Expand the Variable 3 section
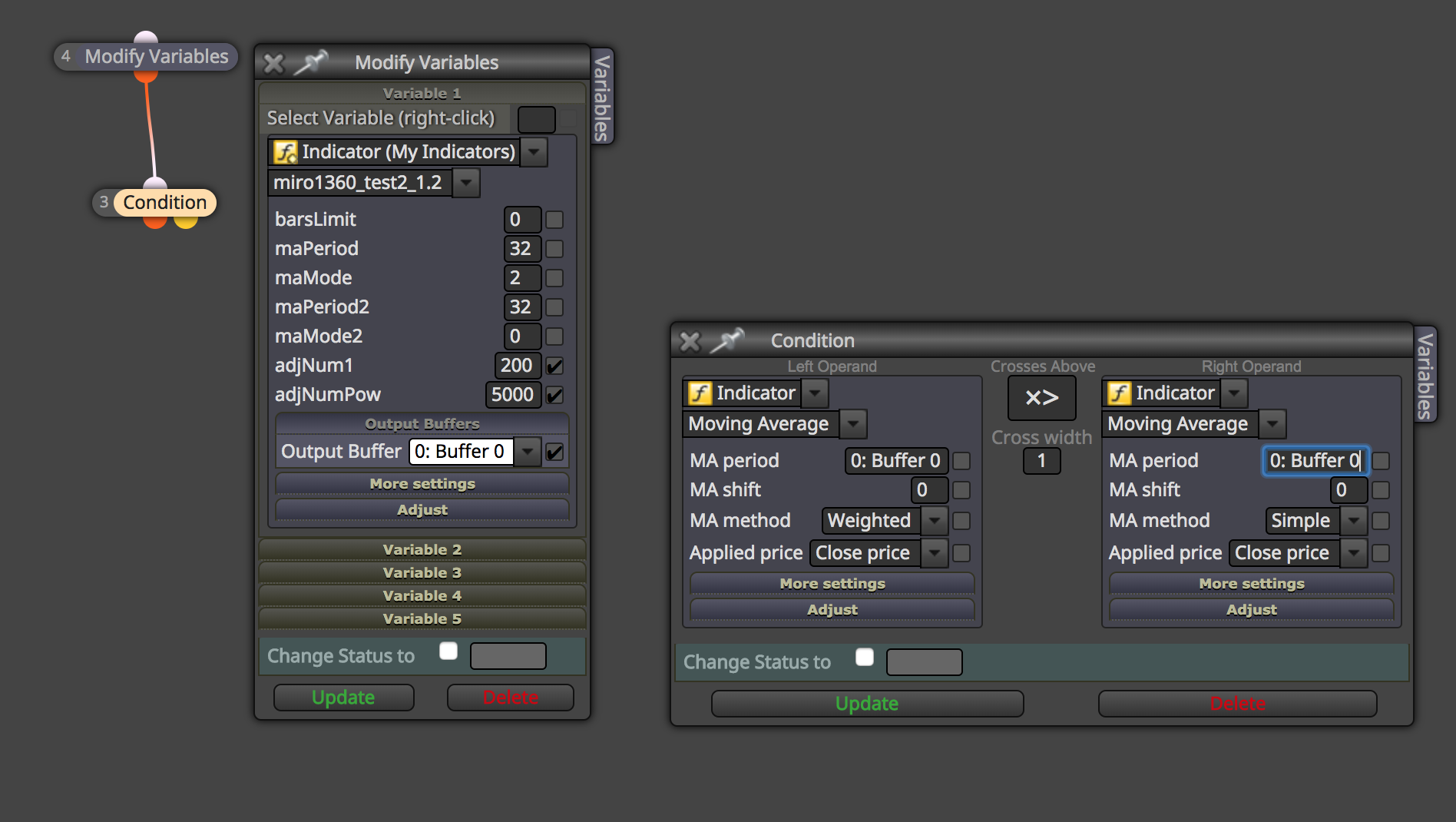 click(422, 572)
